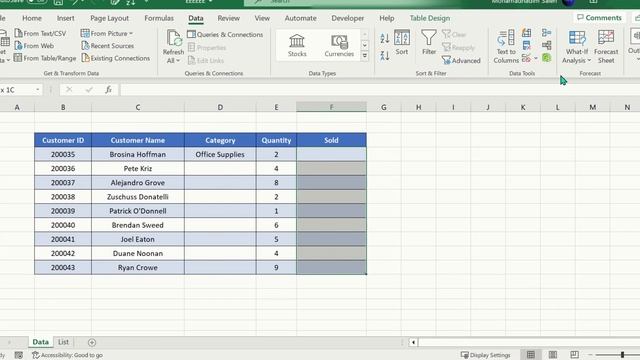Switch to the Formulas tab
The height and width of the screenshot is (360, 640).
159,18
